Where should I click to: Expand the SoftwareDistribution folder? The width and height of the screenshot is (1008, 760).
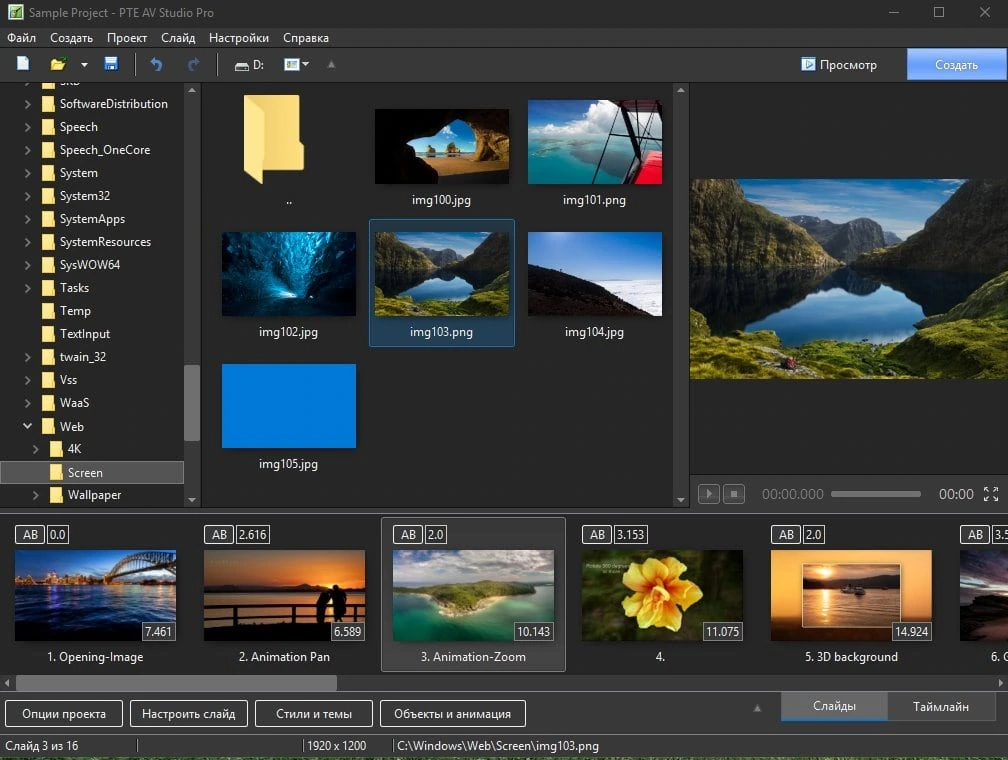tap(28, 104)
